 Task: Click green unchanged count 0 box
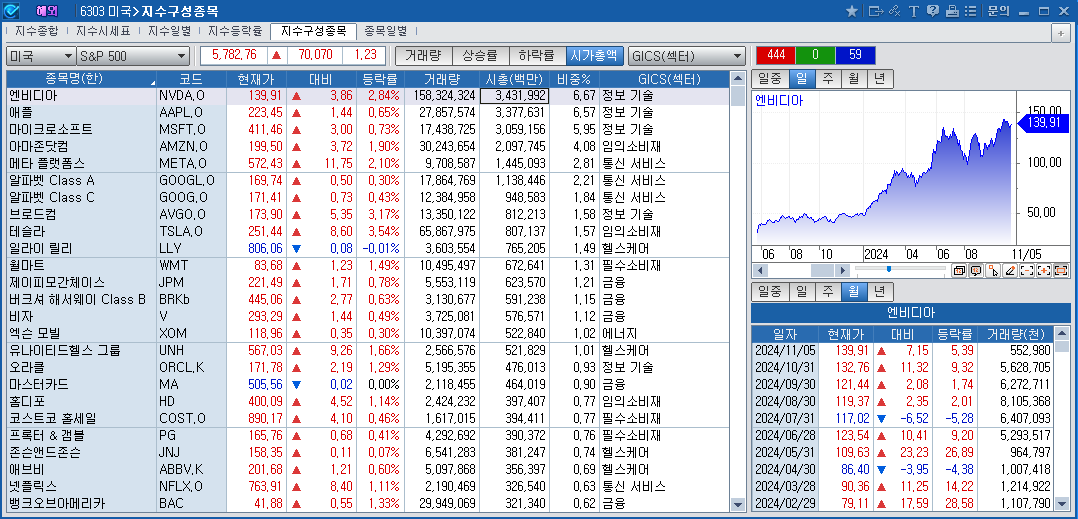[815, 56]
